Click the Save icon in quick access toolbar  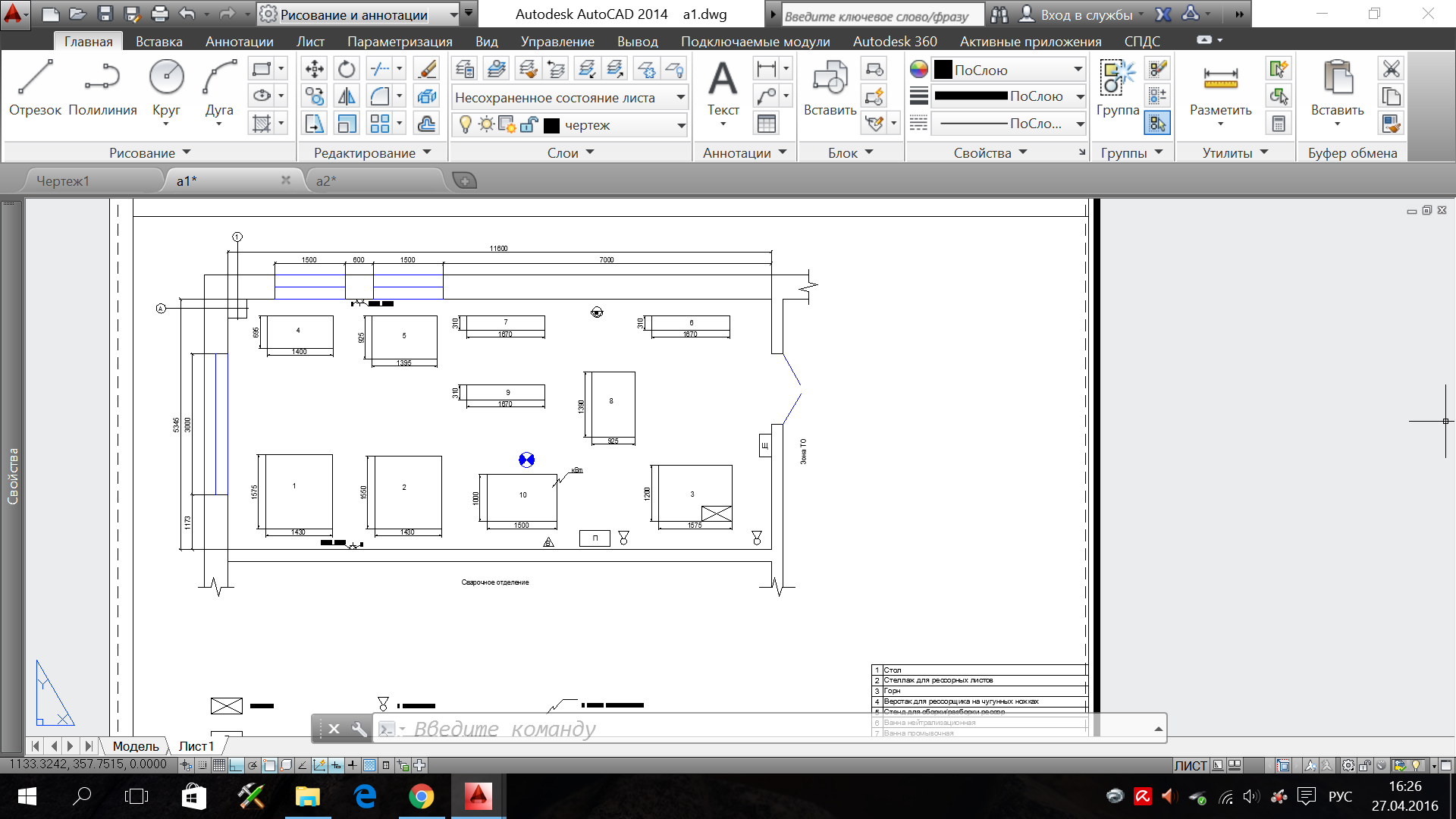click(x=105, y=14)
